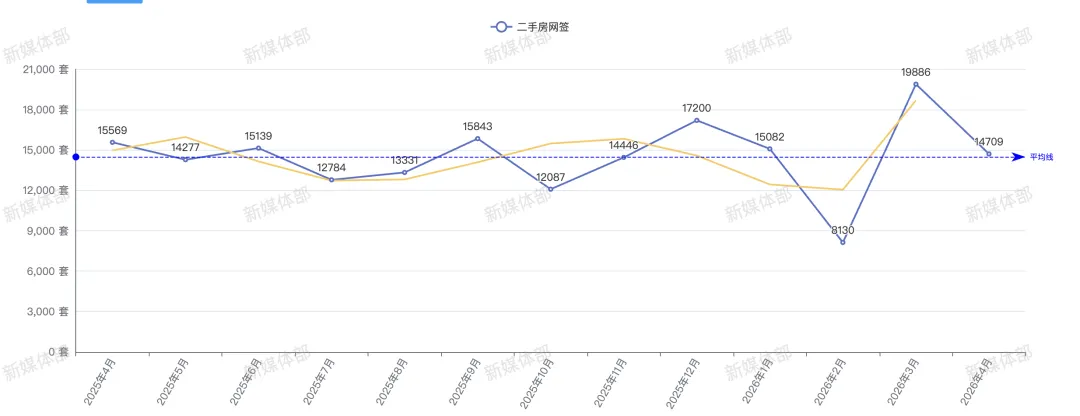Select the 2025年8月 data point 13331
This screenshot has width=1080, height=416.
[x=404, y=172]
